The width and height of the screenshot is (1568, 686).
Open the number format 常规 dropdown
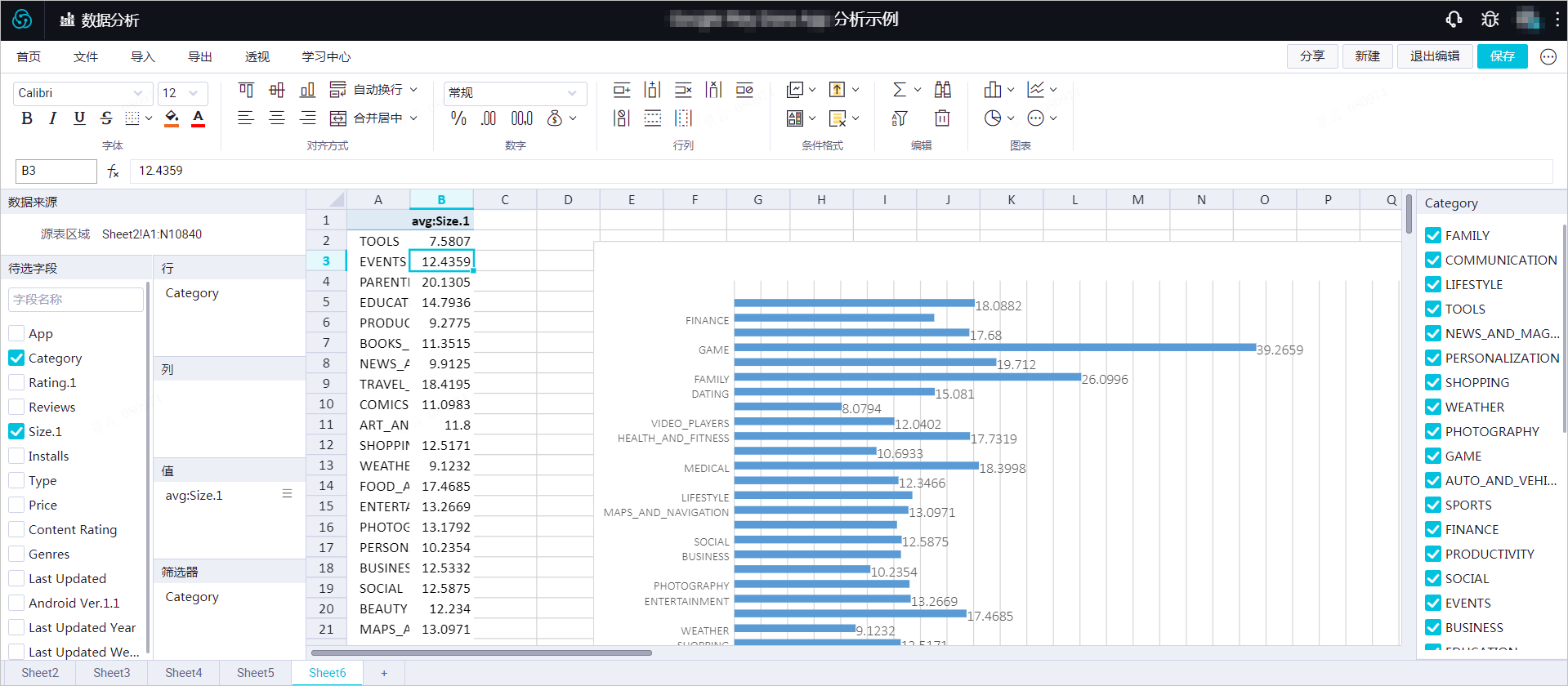(x=516, y=93)
